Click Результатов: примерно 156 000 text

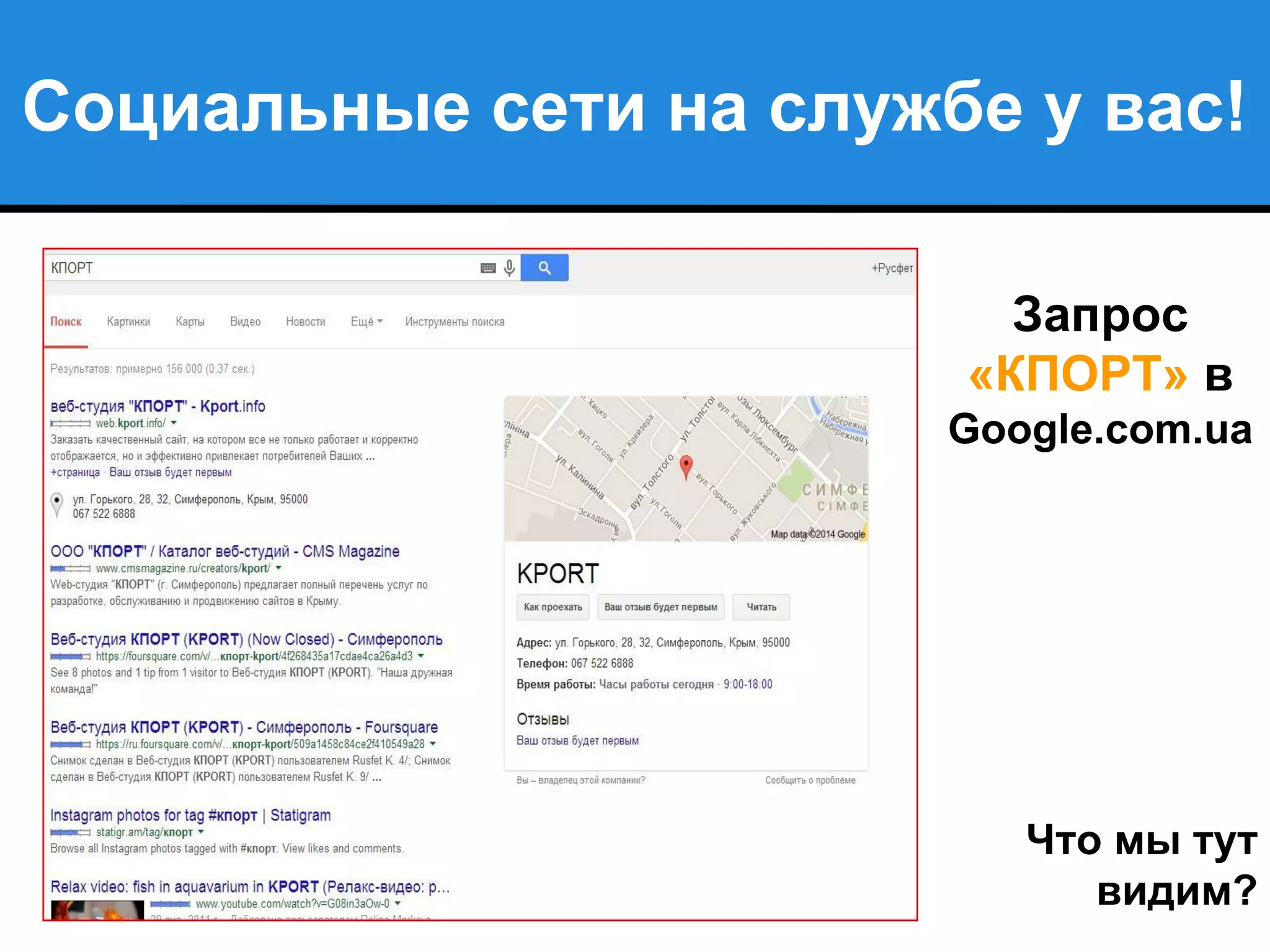pos(152,369)
